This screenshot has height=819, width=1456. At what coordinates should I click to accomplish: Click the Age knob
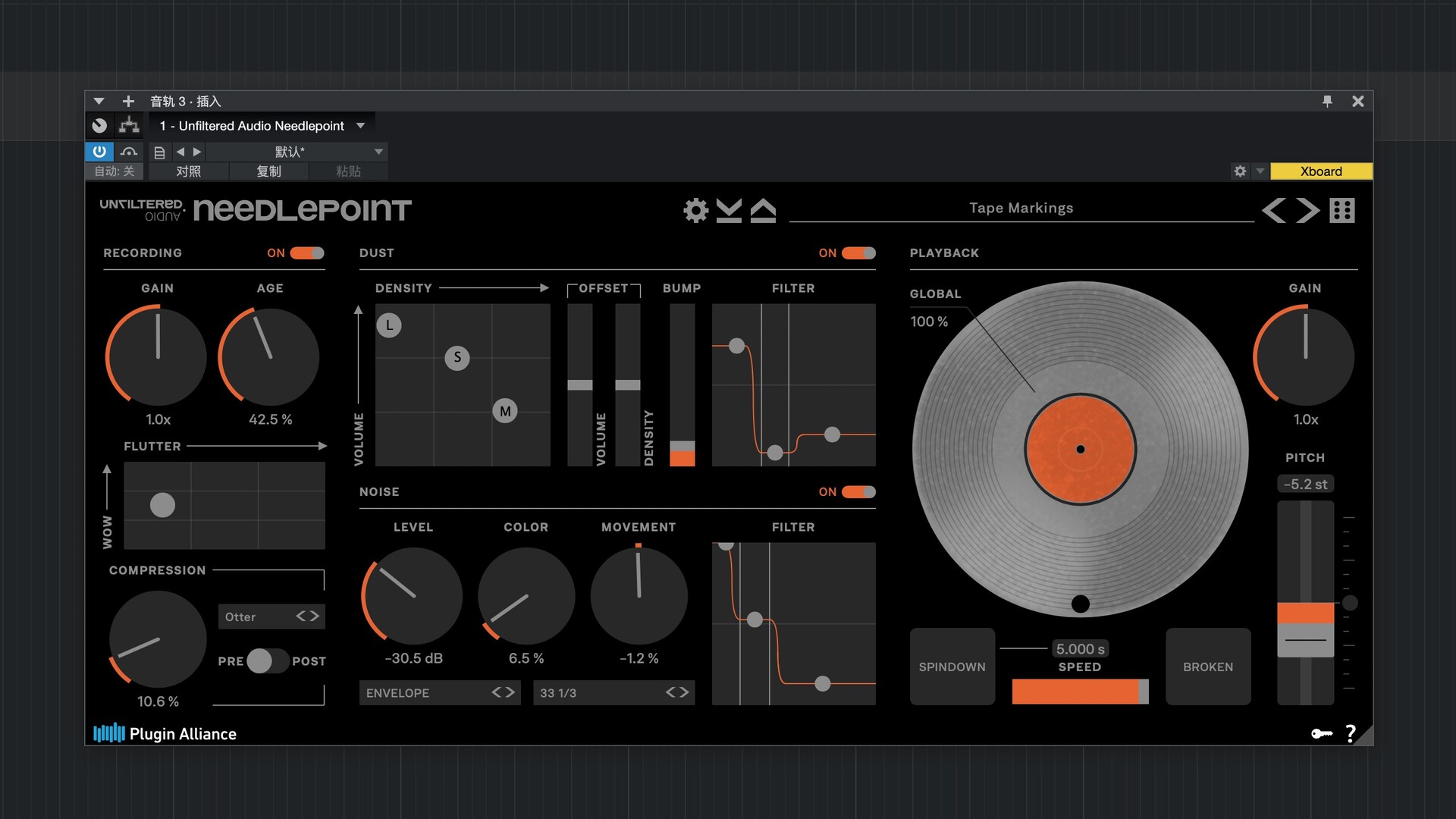pyautogui.click(x=269, y=356)
